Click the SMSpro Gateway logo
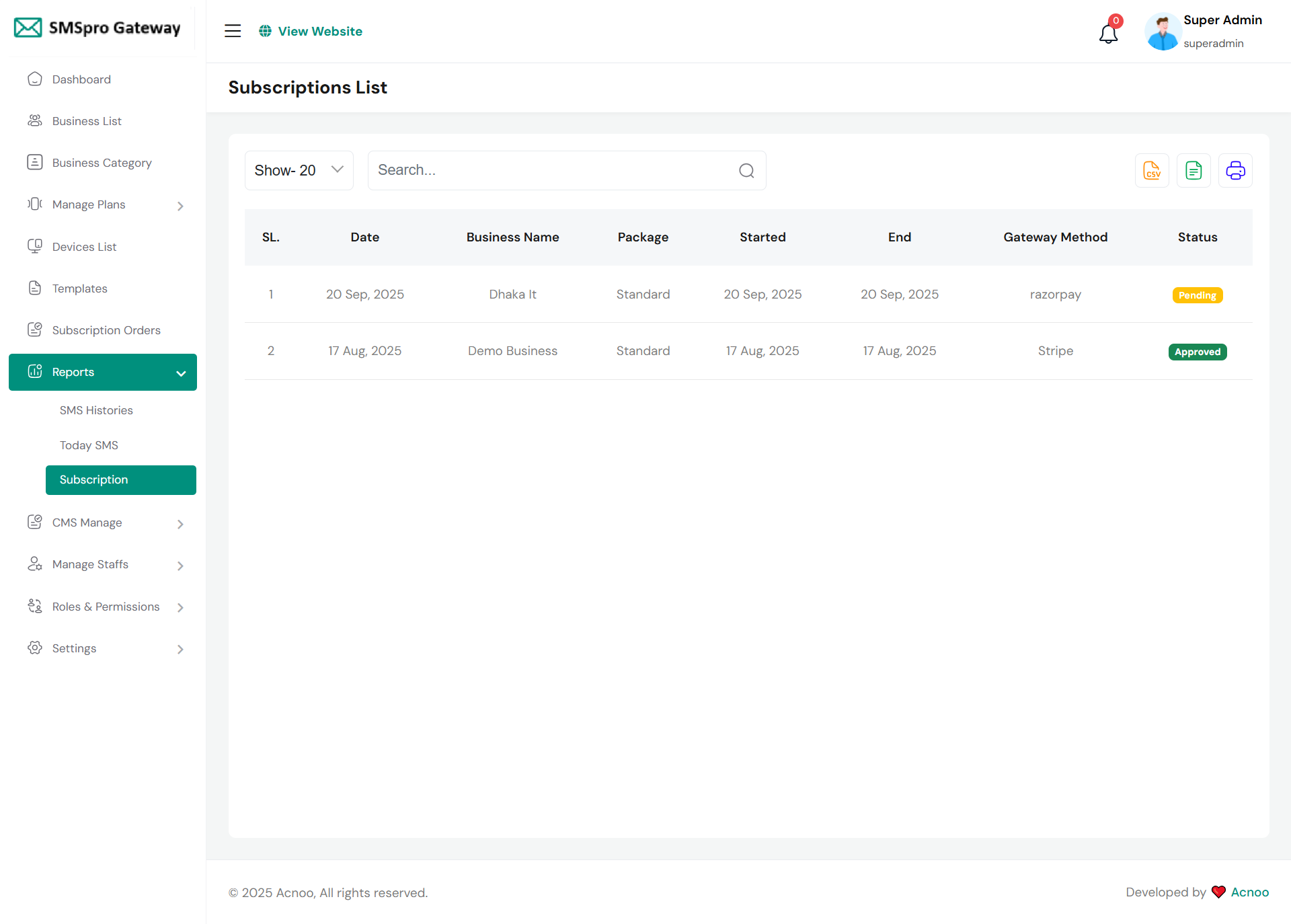This screenshot has height=924, width=1291. tap(98, 28)
